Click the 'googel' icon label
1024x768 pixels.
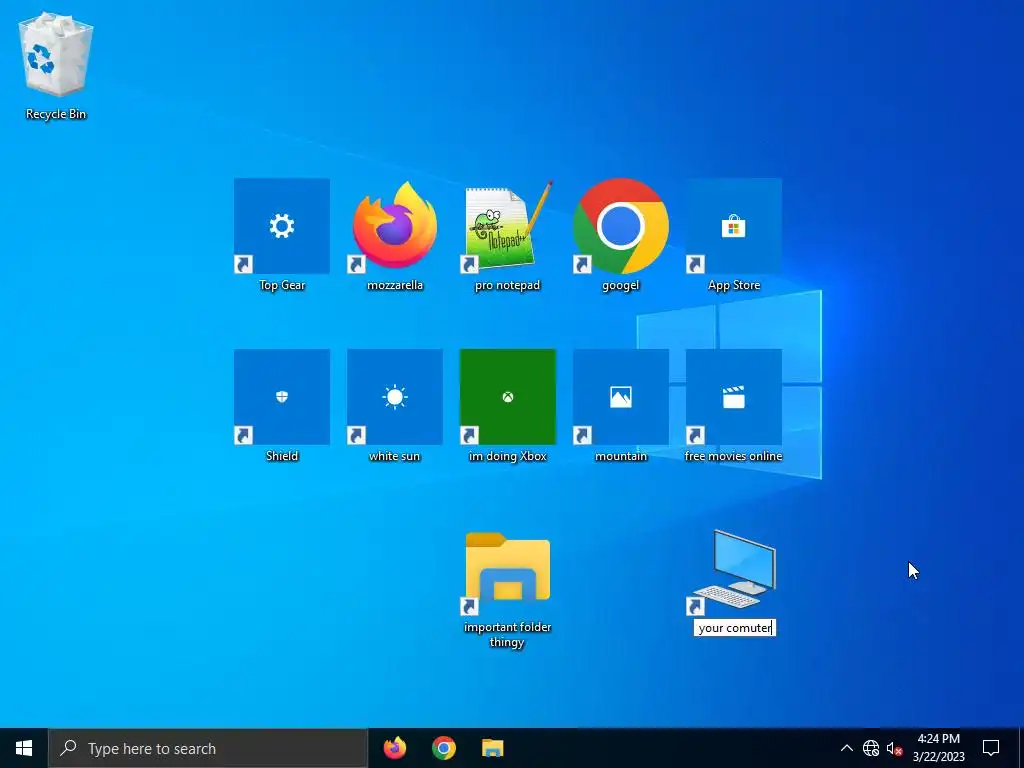click(x=620, y=285)
